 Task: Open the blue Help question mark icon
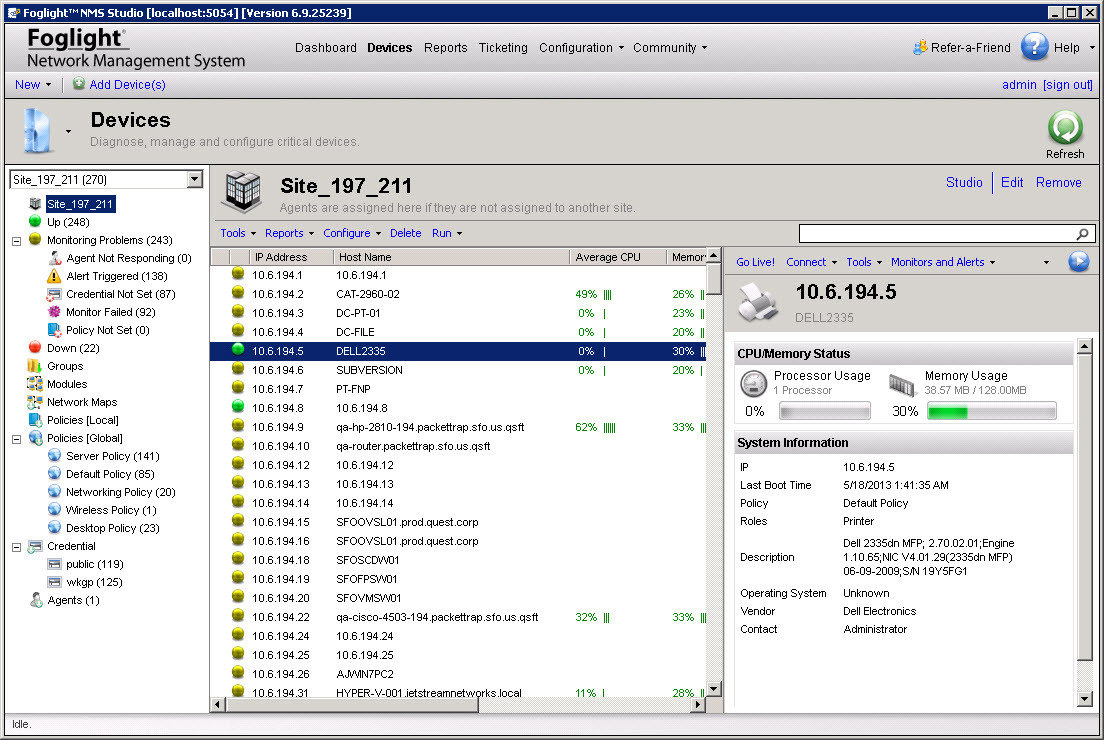1034,47
